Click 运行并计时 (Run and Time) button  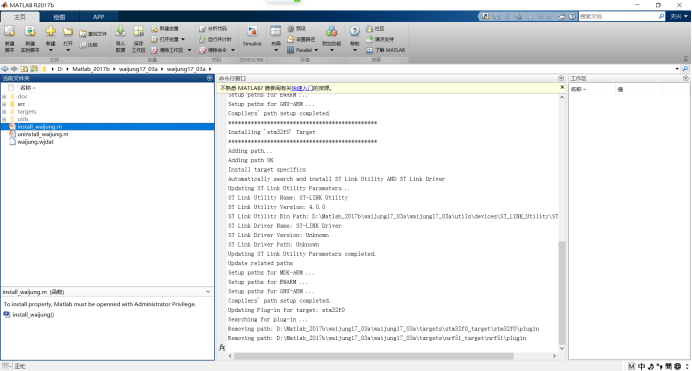click(215, 39)
